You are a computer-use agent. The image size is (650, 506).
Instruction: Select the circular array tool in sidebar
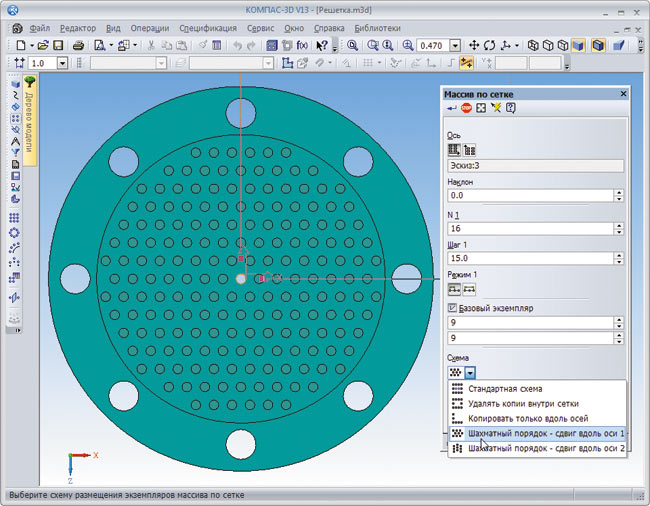pyautogui.click(x=15, y=233)
